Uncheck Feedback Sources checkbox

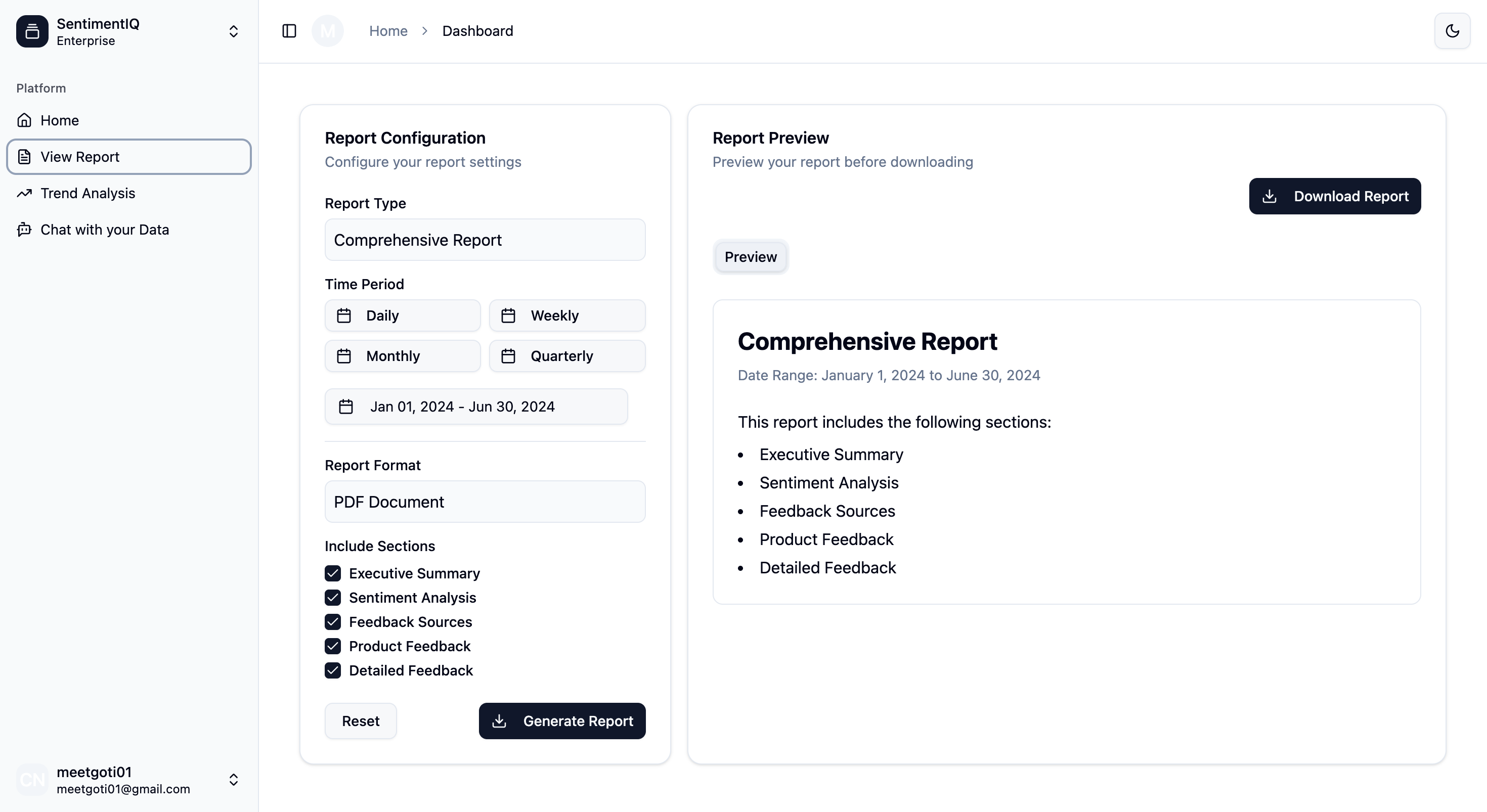tap(332, 621)
